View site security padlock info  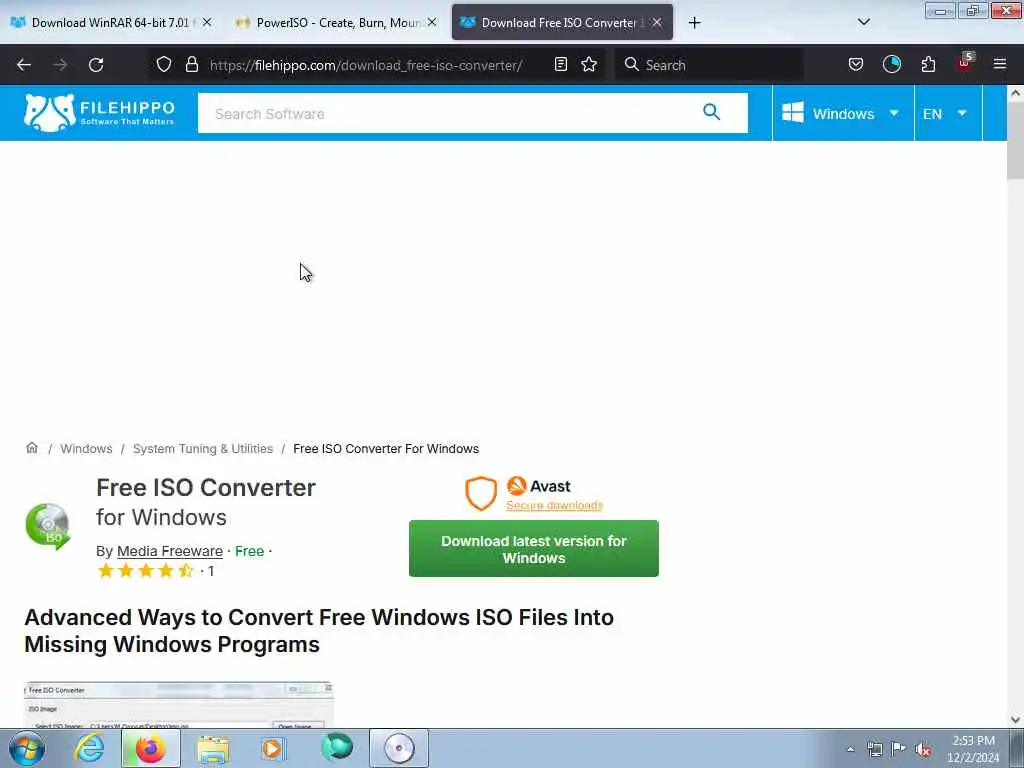coord(191,64)
